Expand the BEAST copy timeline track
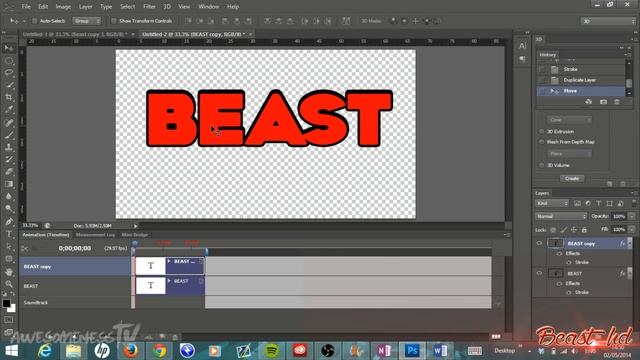 169,261
